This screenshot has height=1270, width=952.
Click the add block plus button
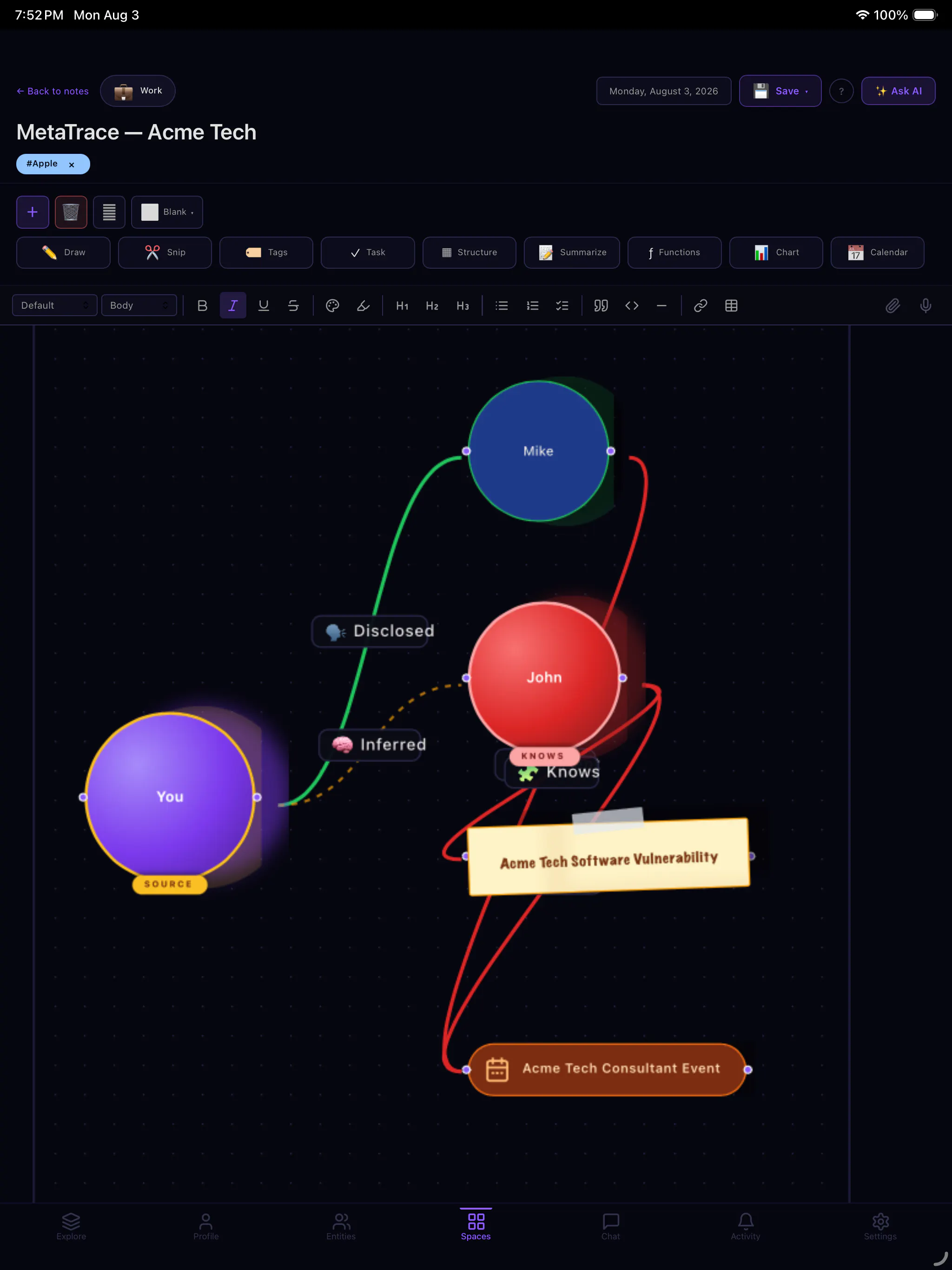click(33, 212)
